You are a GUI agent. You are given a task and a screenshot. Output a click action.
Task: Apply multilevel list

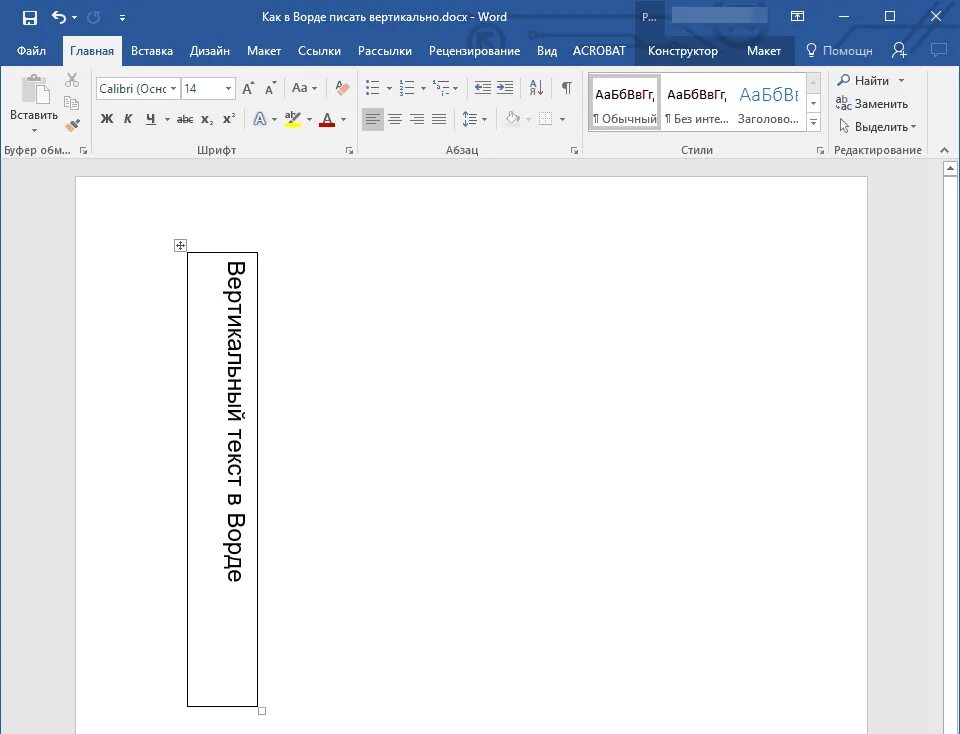[x=441, y=88]
